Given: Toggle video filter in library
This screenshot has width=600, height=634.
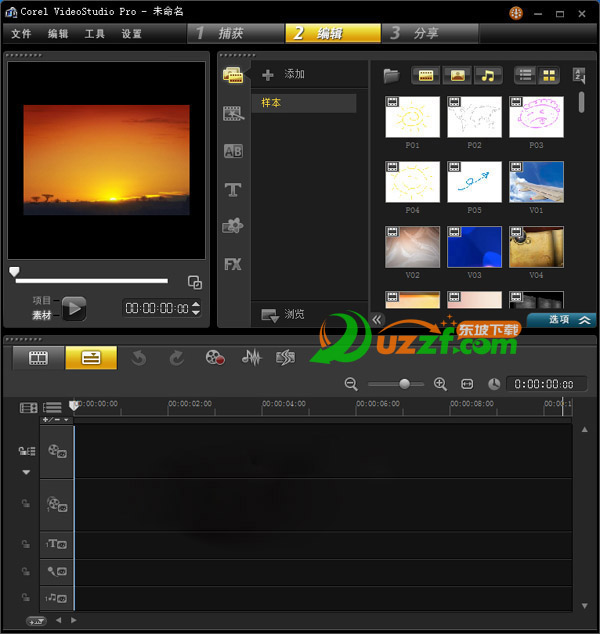Looking at the screenshot, I should [426, 75].
